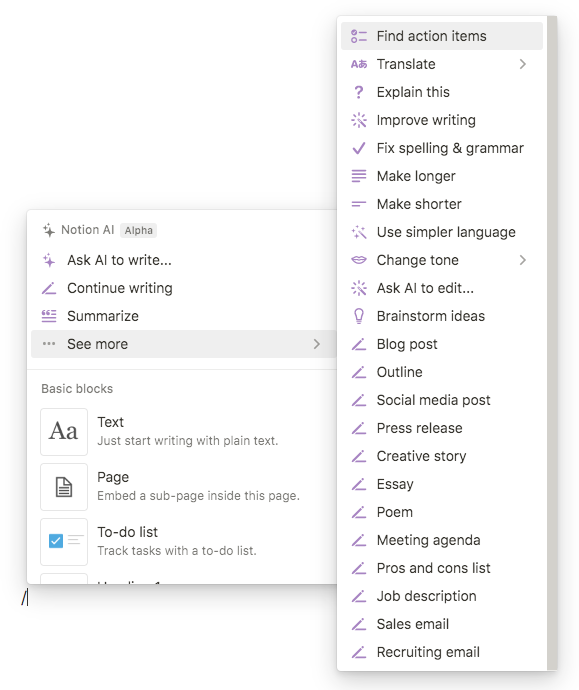579x690 pixels.
Task: Choose Make shorter option
Action: pos(442,204)
